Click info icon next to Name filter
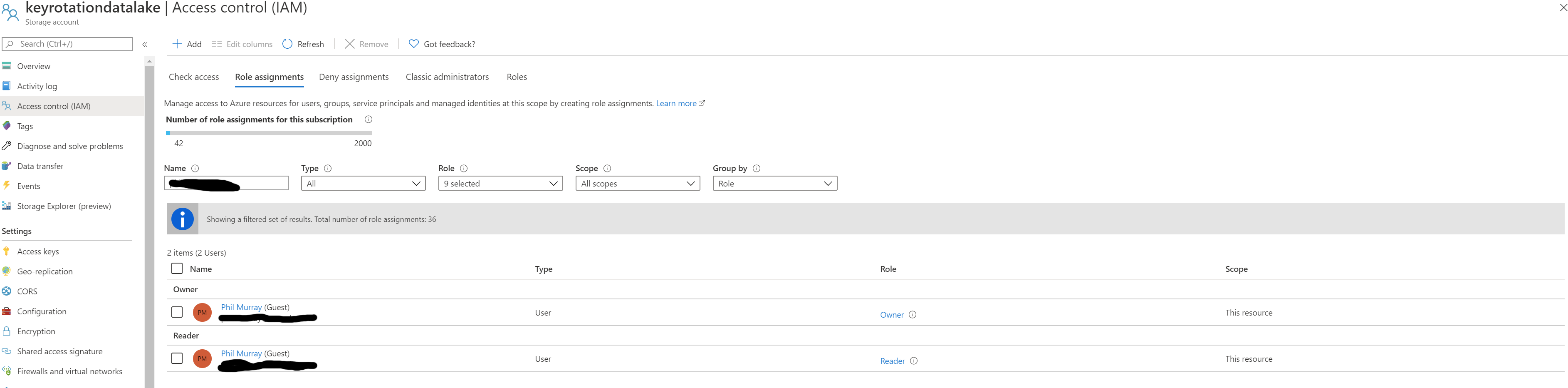Screen dimensions: 1568x388 pos(195,168)
